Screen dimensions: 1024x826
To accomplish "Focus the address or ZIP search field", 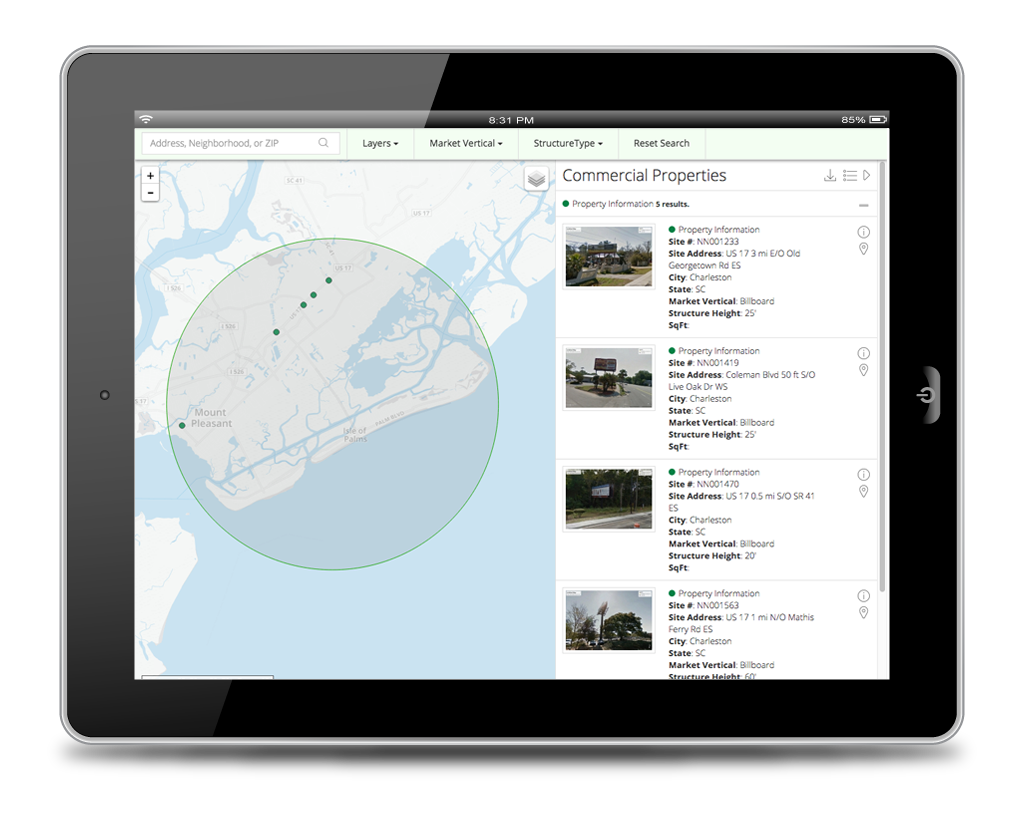I will click(x=240, y=143).
